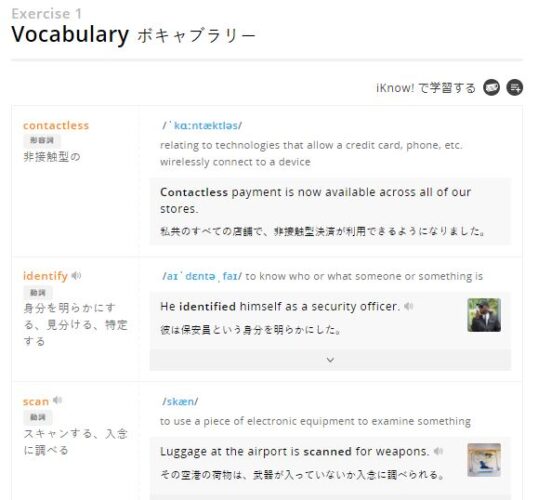Click the contactless pronunciation text
Screen dimensions: 538x500
click(x=202, y=126)
